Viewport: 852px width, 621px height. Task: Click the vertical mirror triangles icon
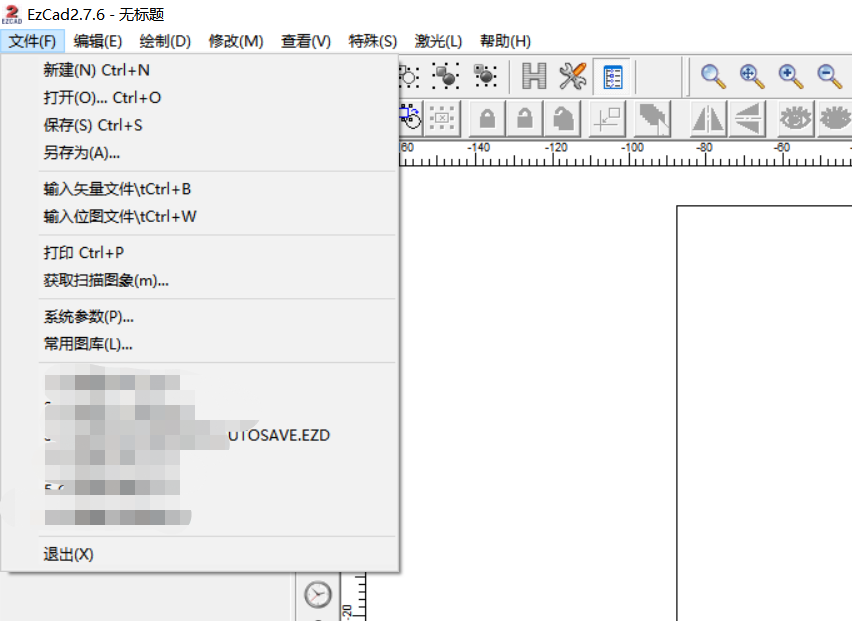748,118
